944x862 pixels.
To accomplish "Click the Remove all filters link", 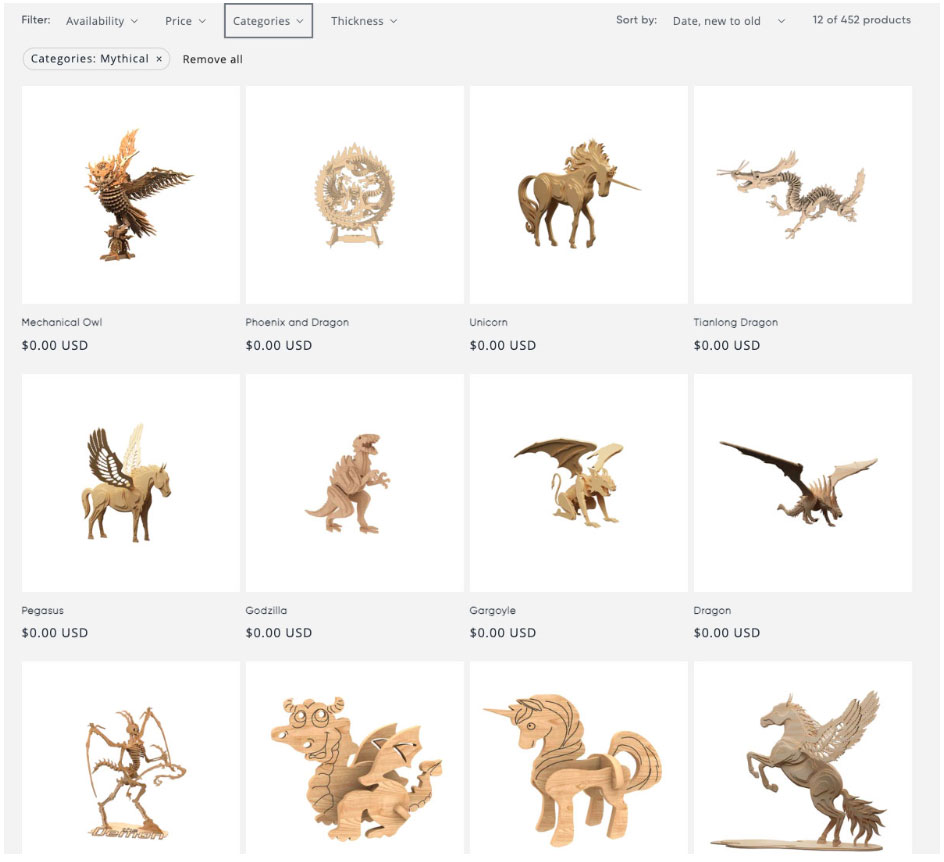I will (x=213, y=59).
